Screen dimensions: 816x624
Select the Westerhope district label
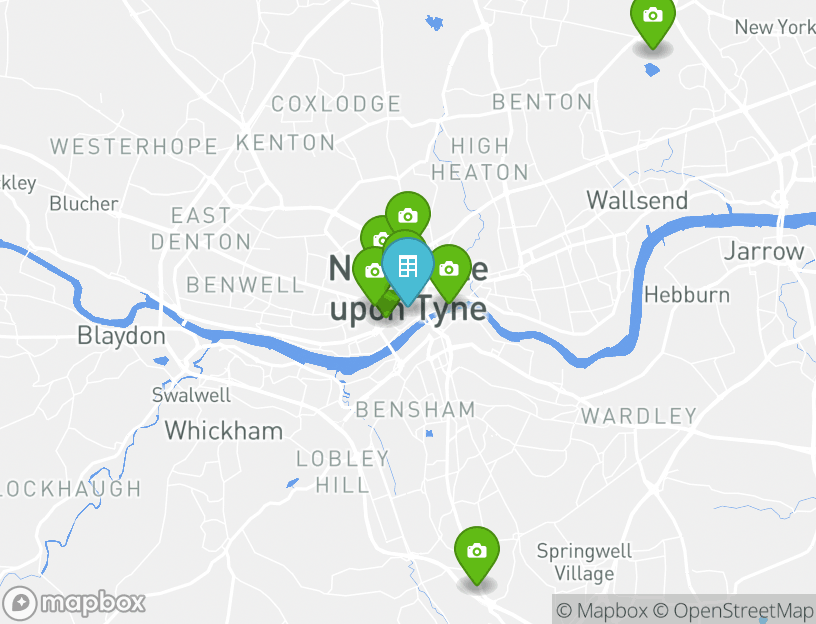pyautogui.click(x=134, y=146)
